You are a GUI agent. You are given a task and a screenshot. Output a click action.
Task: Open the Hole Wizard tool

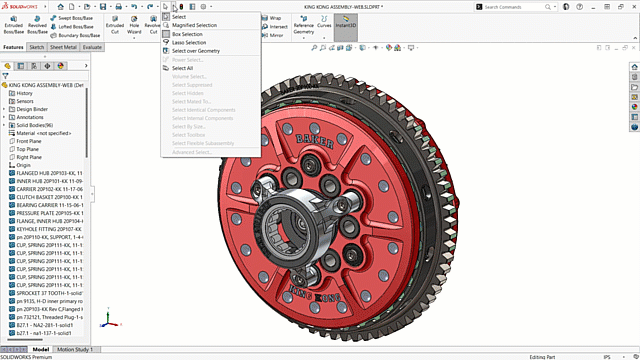tap(134, 25)
